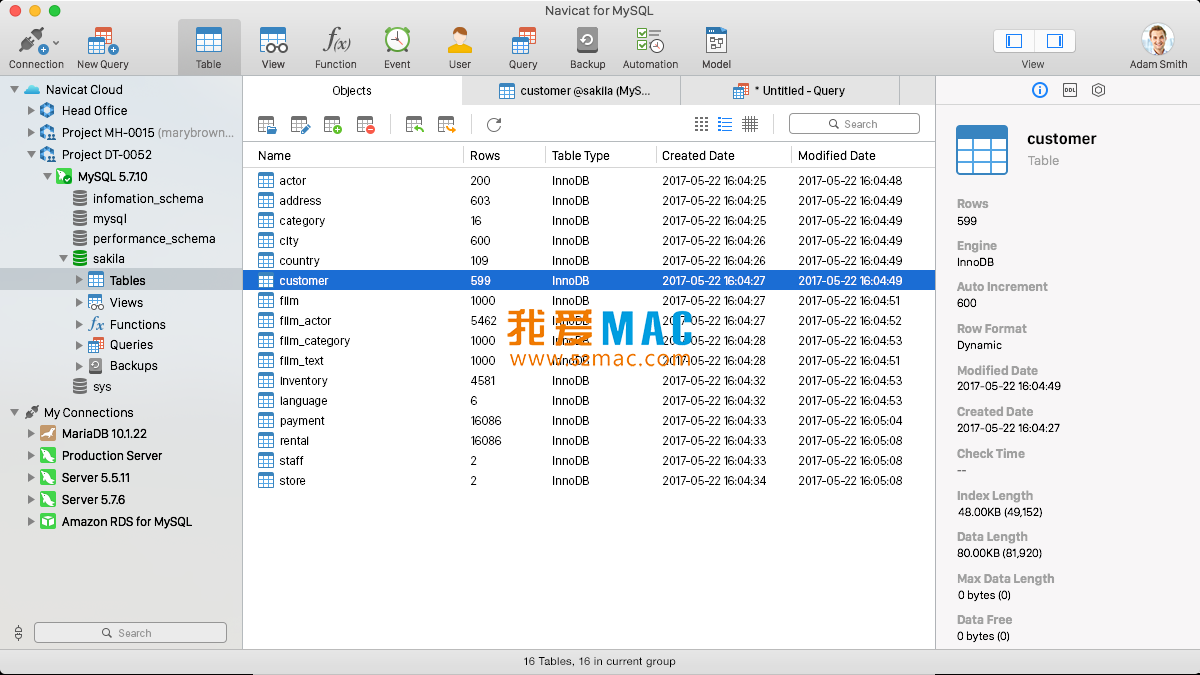Screen dimensions: 1200x675
Task: Click the icon left of the sidebar search
Action: 18,633
